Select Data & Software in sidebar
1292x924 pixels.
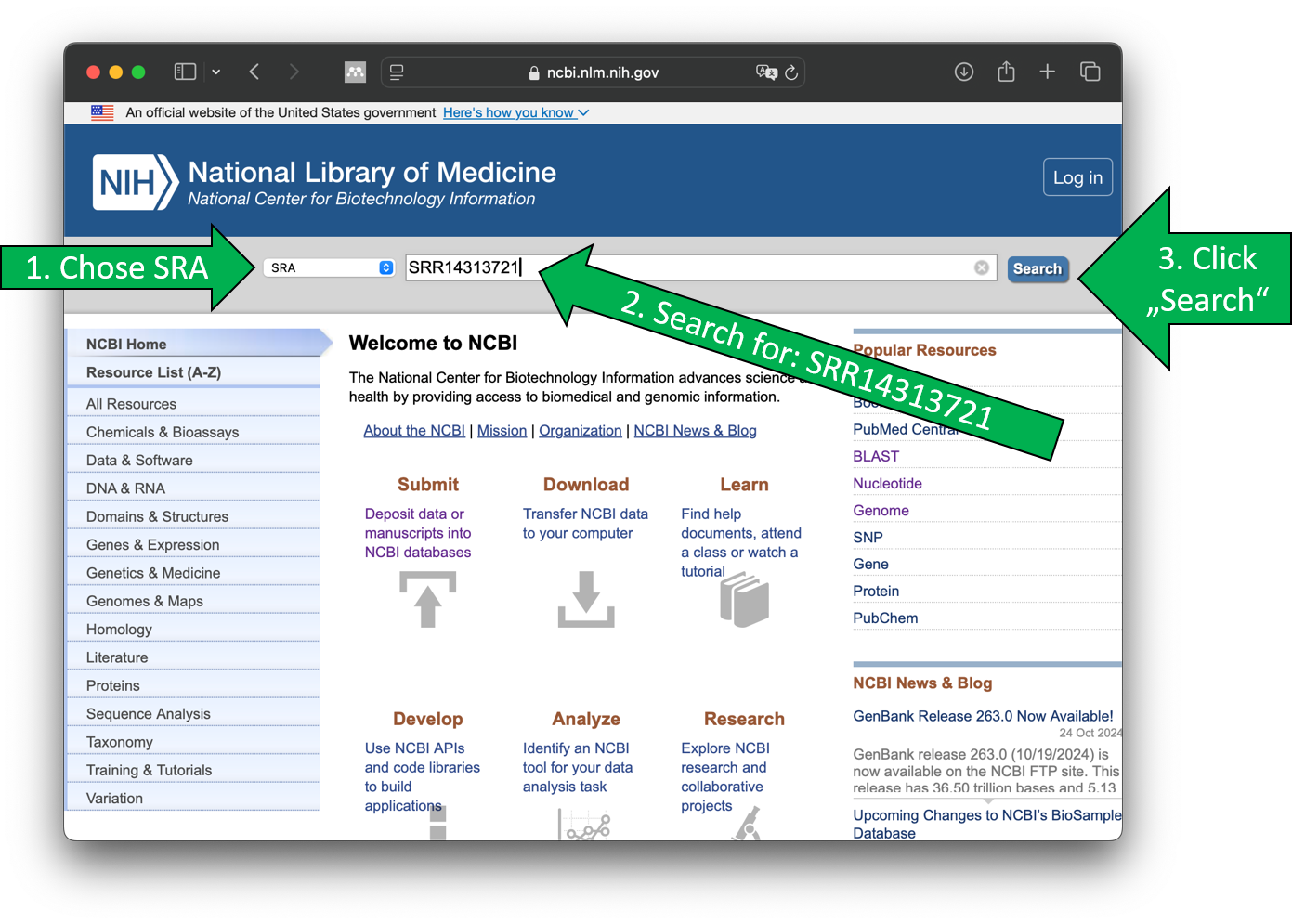pos(139,460)
